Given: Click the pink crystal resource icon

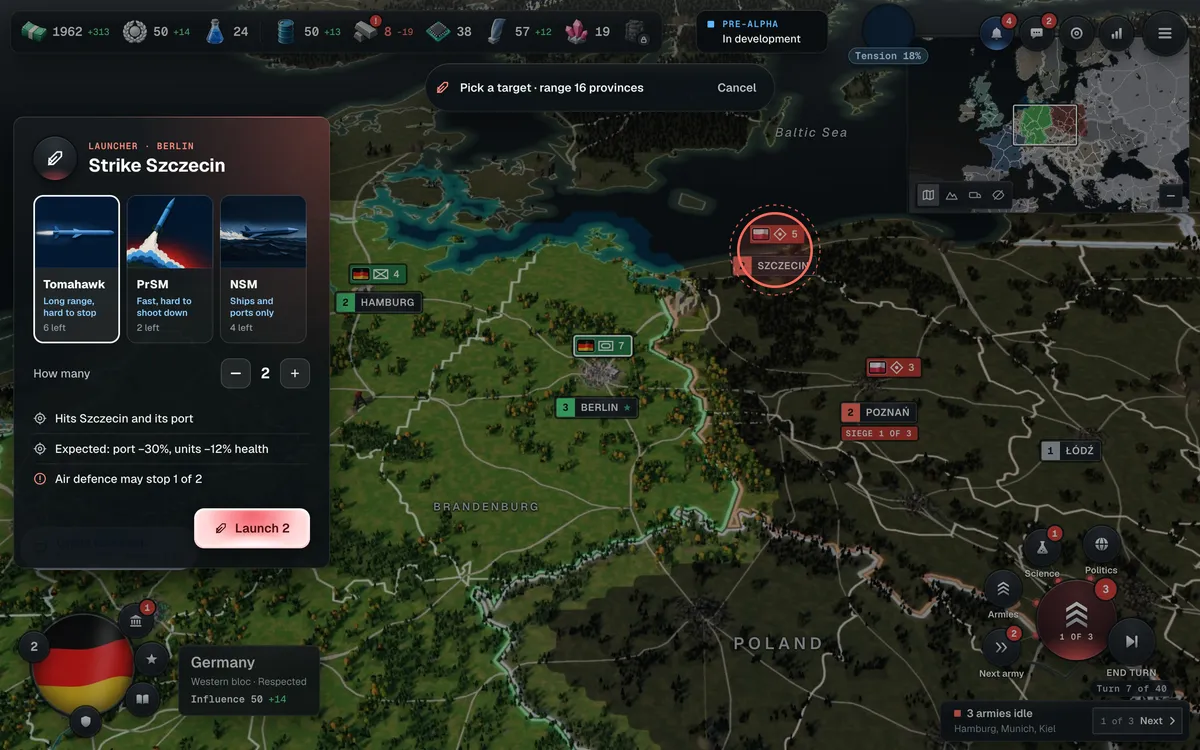Looking at the screenshot, I should (x=577, y=32).
